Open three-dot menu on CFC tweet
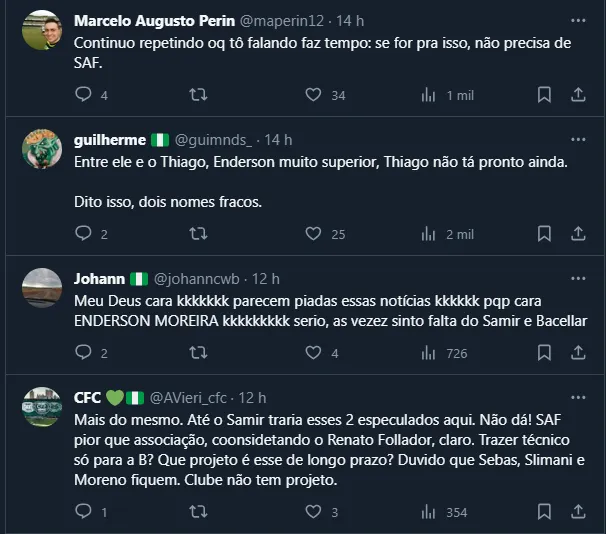Screen dimensions: 606x534 (578, 397)
